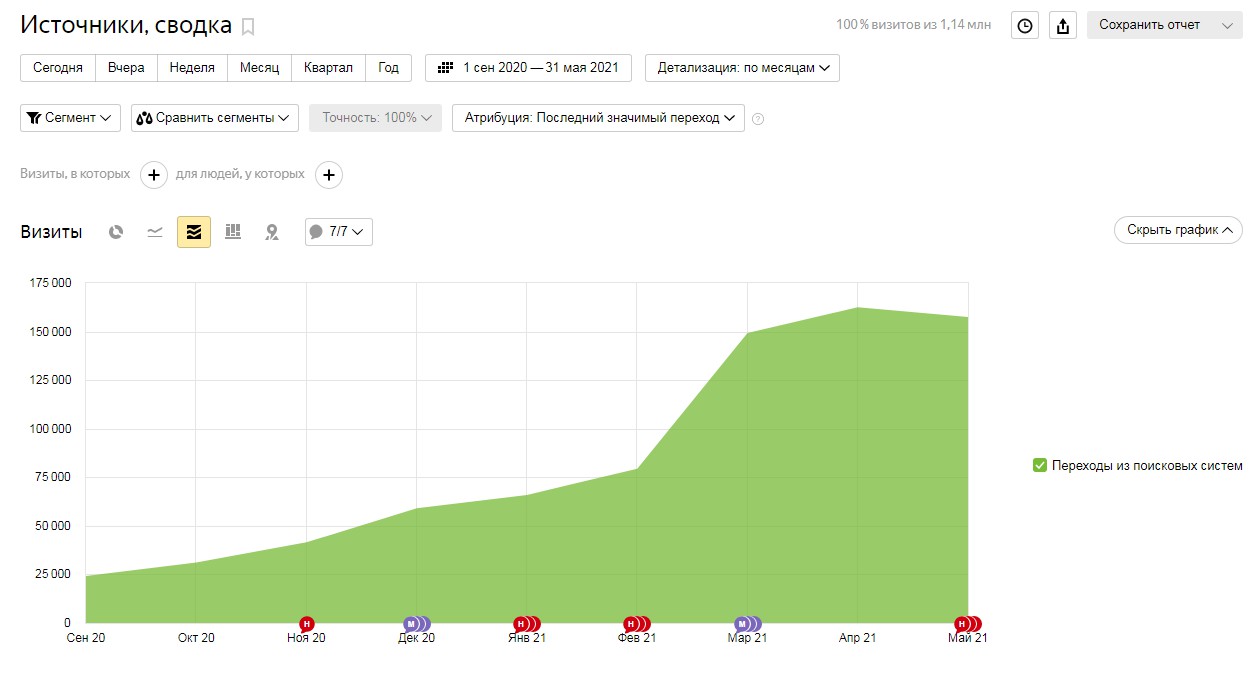Open the Сегмент dropdown
This screenshot has height=685, width=1259.
click(70, 118)
